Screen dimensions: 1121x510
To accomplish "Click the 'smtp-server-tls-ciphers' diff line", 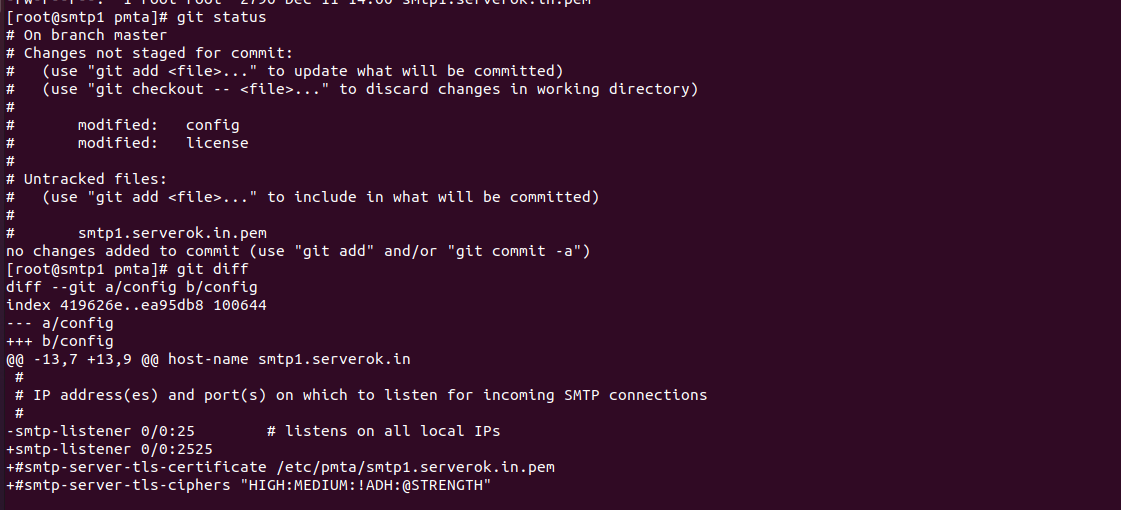I will pyautogui.click(x=249, y=485).
